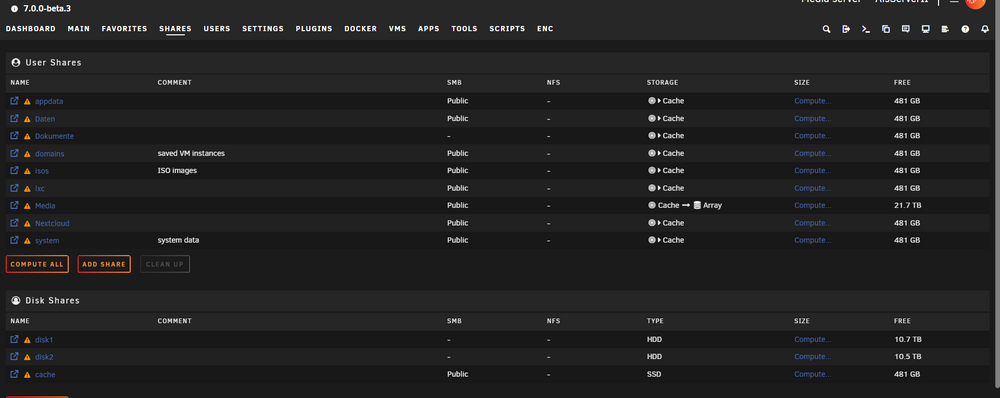Compute the size of the appdata share
The image size is (1000, 398).
[x=812, y=101]
